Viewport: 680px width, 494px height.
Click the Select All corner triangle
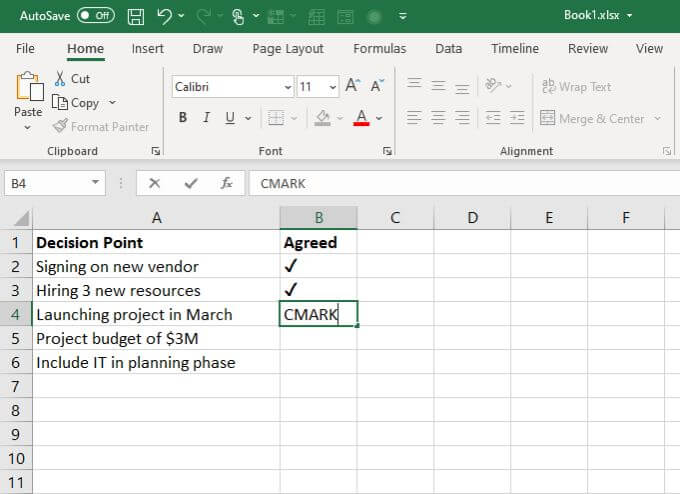tap(21, 218)
